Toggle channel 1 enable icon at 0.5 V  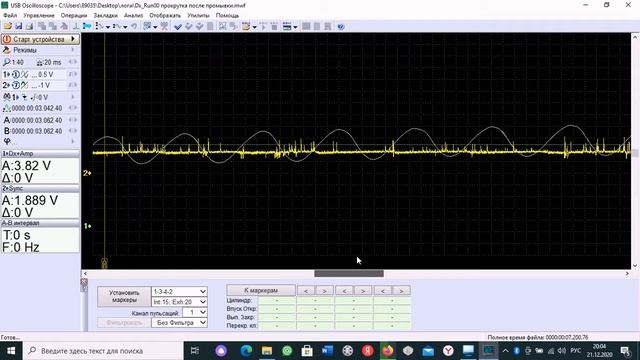pos(16,75)
